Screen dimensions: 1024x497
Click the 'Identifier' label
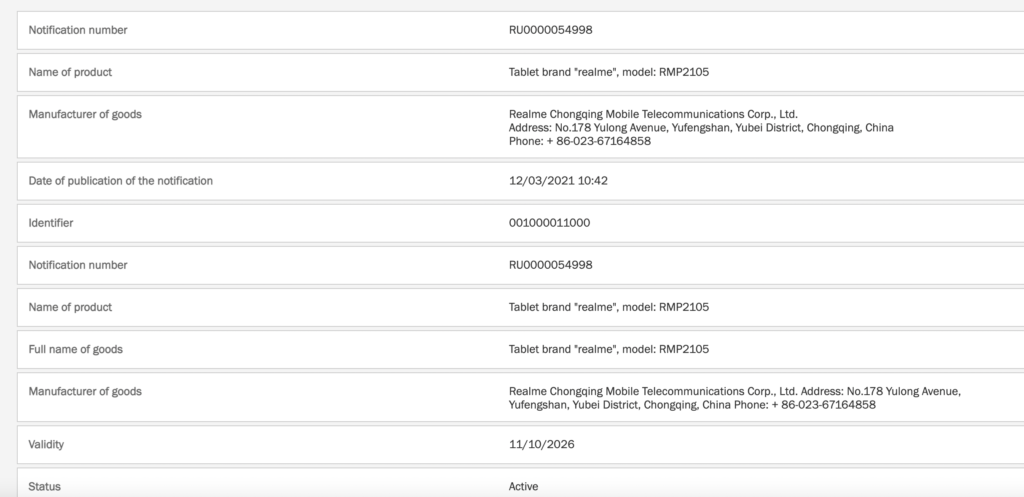(50, 223)
